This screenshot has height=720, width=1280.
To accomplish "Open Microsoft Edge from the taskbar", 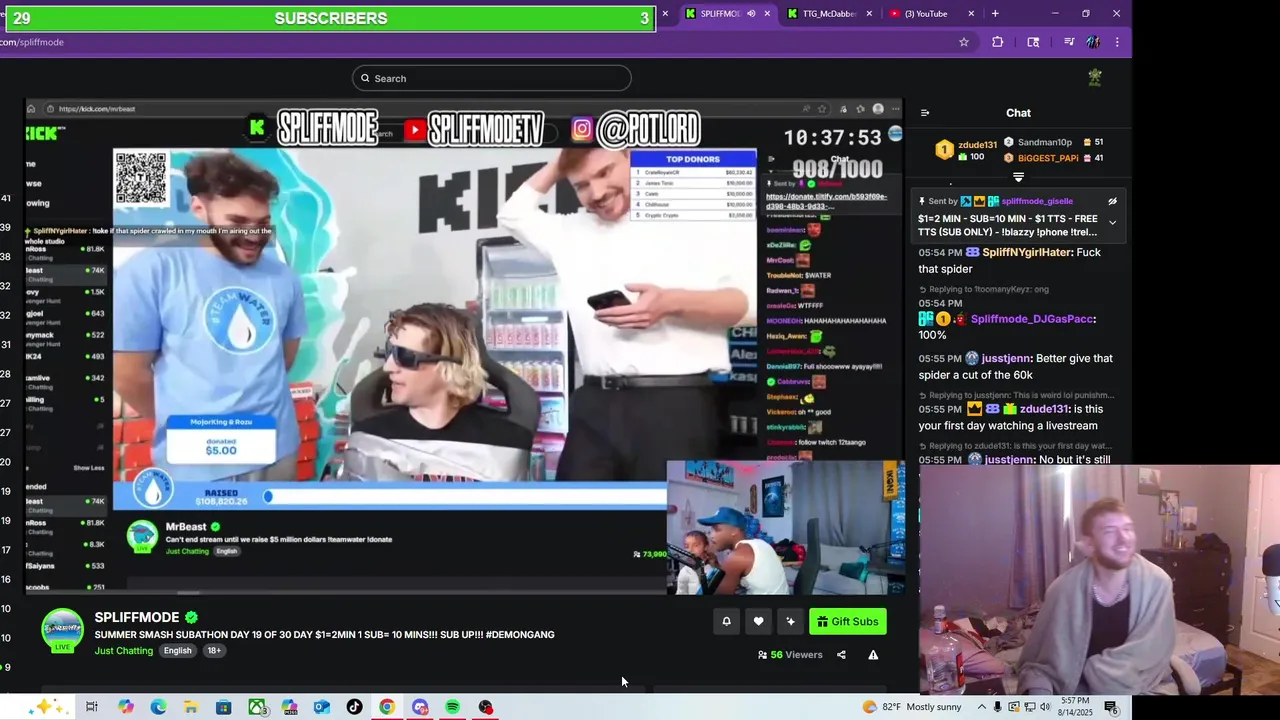I will (158, 707).
